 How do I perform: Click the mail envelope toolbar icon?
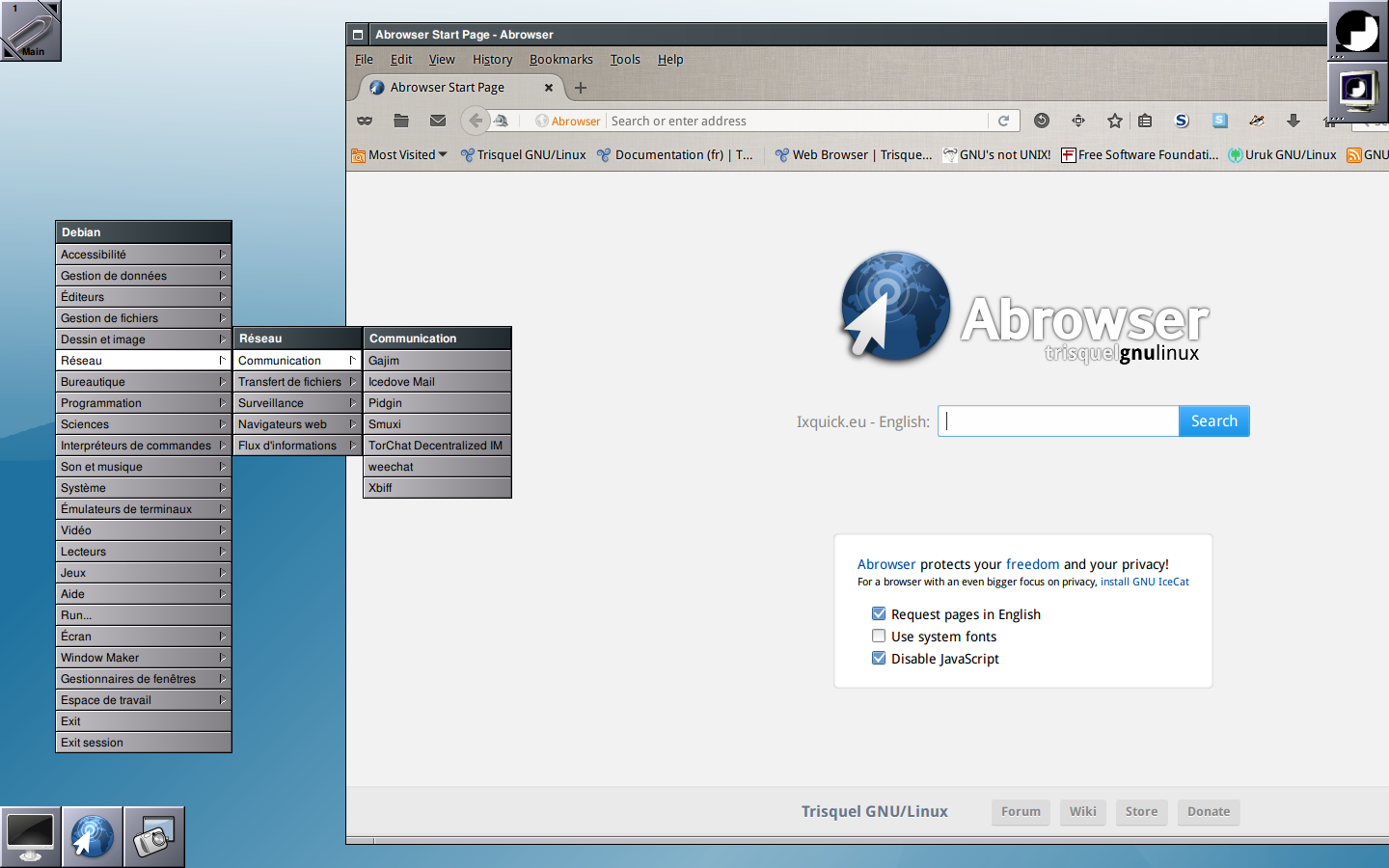click(438, 121)
